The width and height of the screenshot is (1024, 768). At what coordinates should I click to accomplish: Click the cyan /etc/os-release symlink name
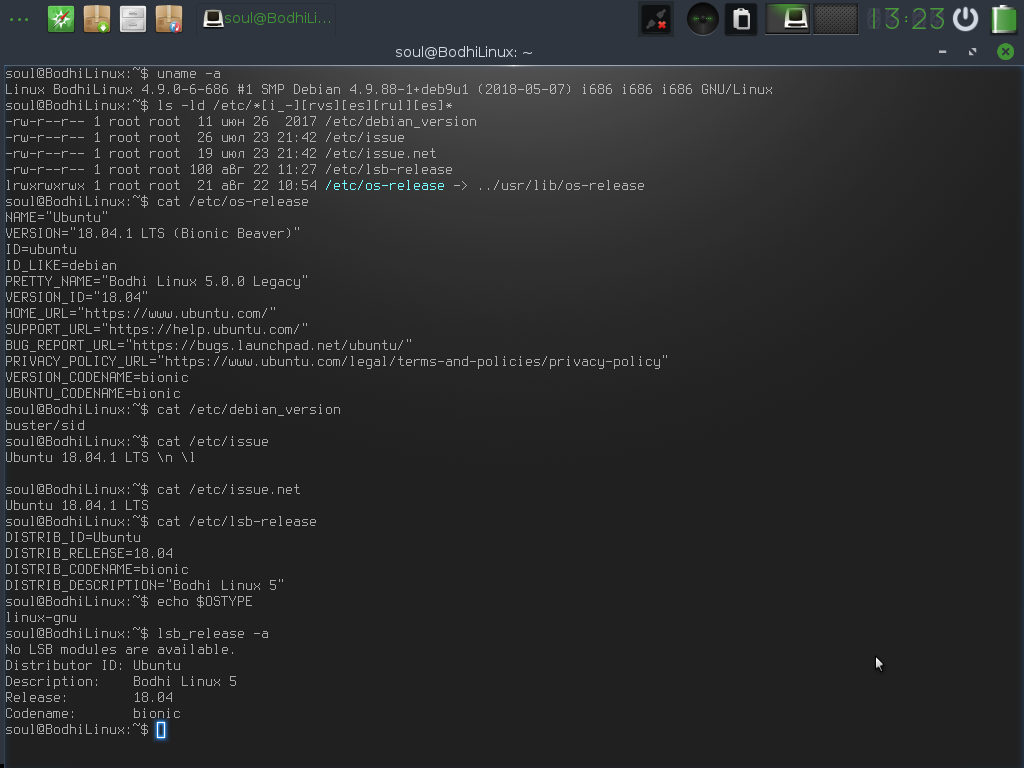pyautogui.click(x=385, y=185)
